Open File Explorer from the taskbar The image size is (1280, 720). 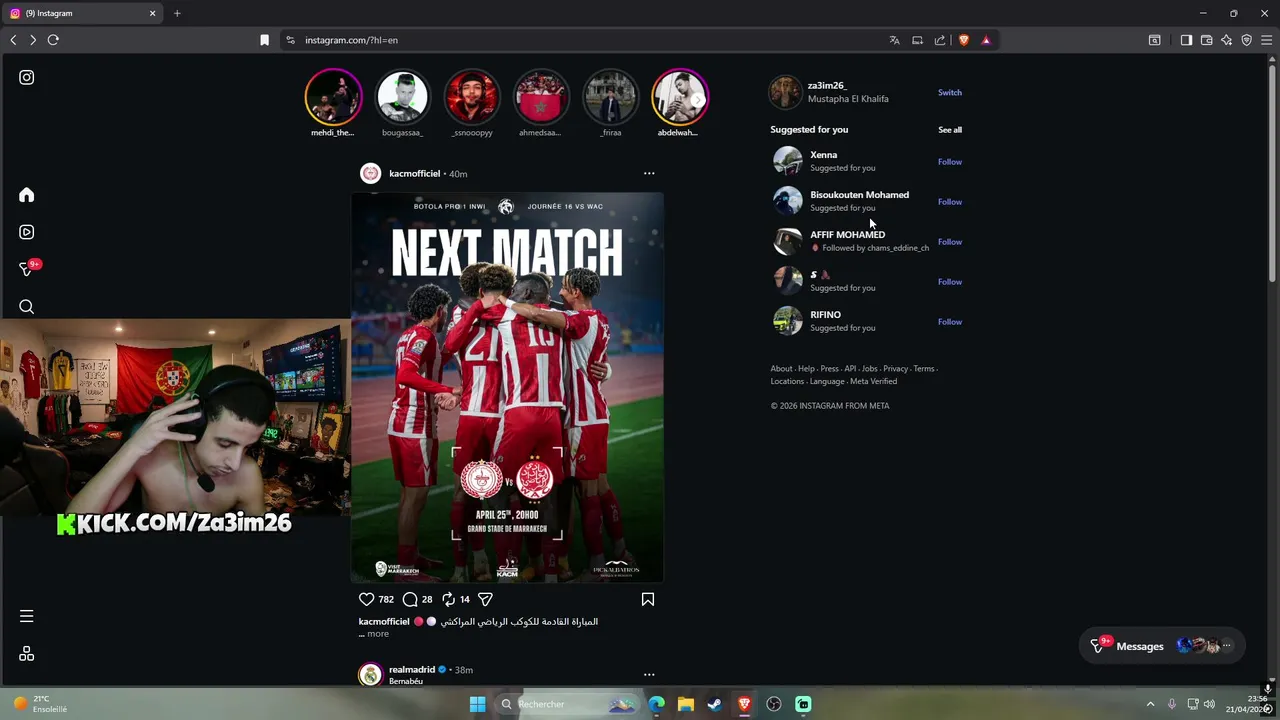[x=686, y=704]
